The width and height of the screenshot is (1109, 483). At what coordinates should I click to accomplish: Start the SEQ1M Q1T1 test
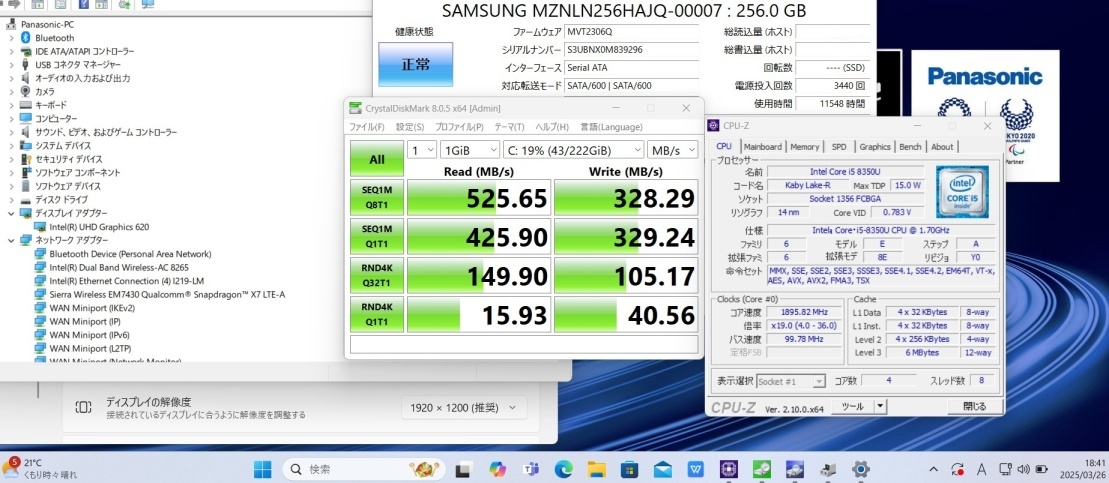pos(377,236)
